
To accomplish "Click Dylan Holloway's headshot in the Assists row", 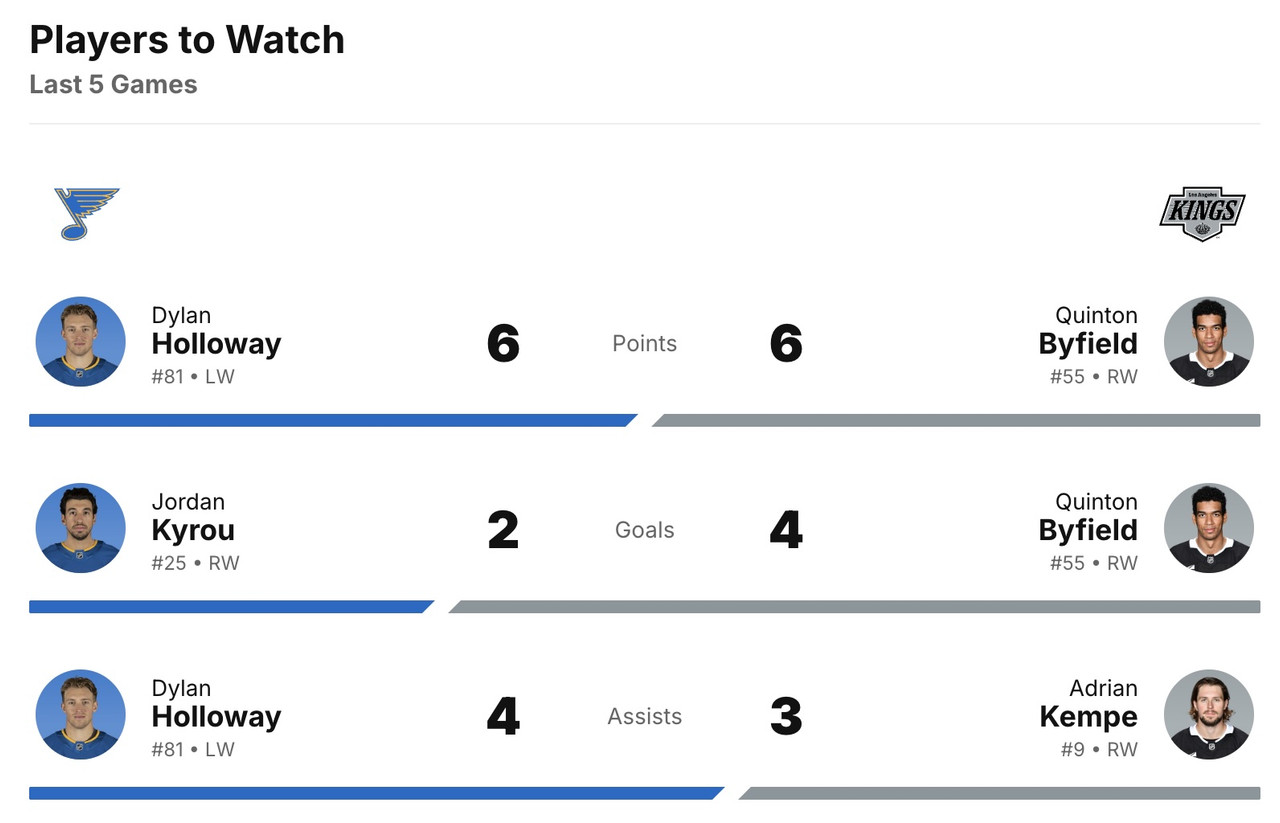I will (80, 714).
